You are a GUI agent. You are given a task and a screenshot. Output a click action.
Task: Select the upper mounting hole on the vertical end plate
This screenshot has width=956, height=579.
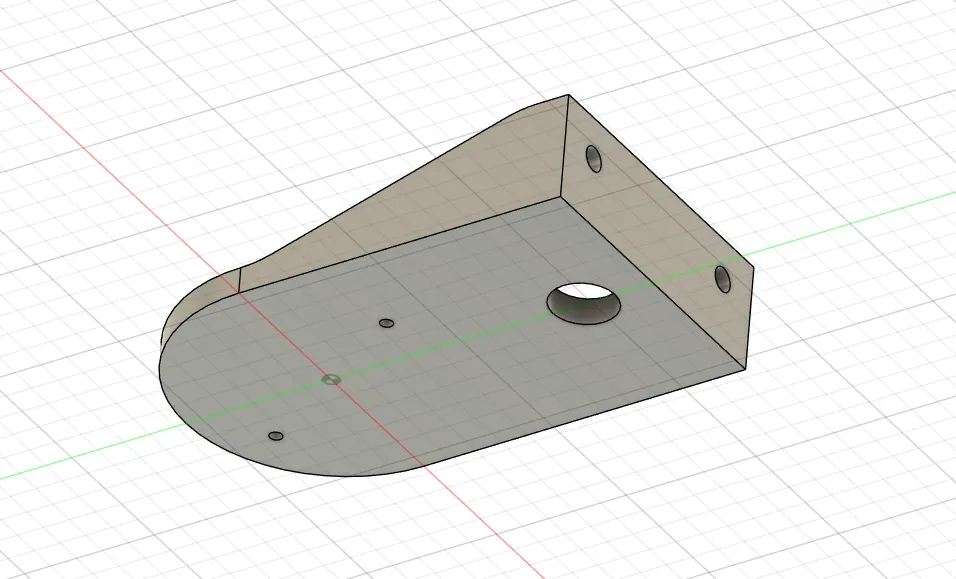tap(594, 158)
